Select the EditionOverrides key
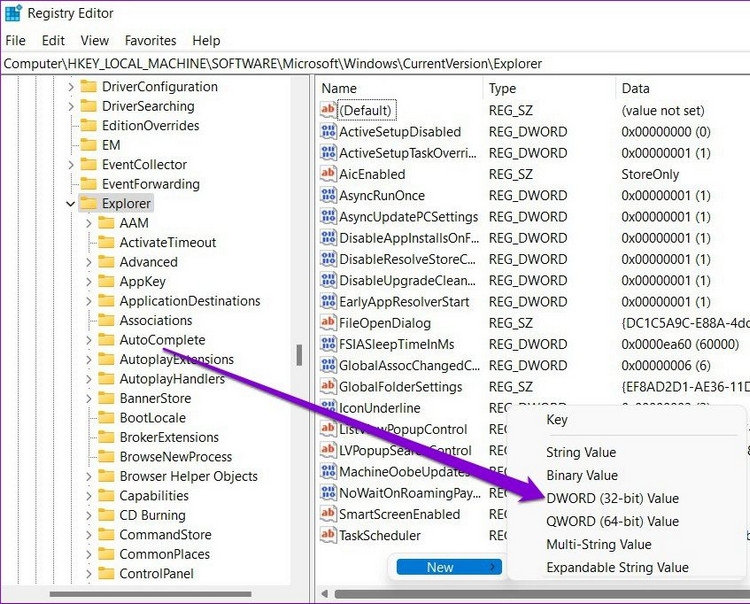Screen dimensions: 750x604 pyautogui.click(x=151, y=126)
